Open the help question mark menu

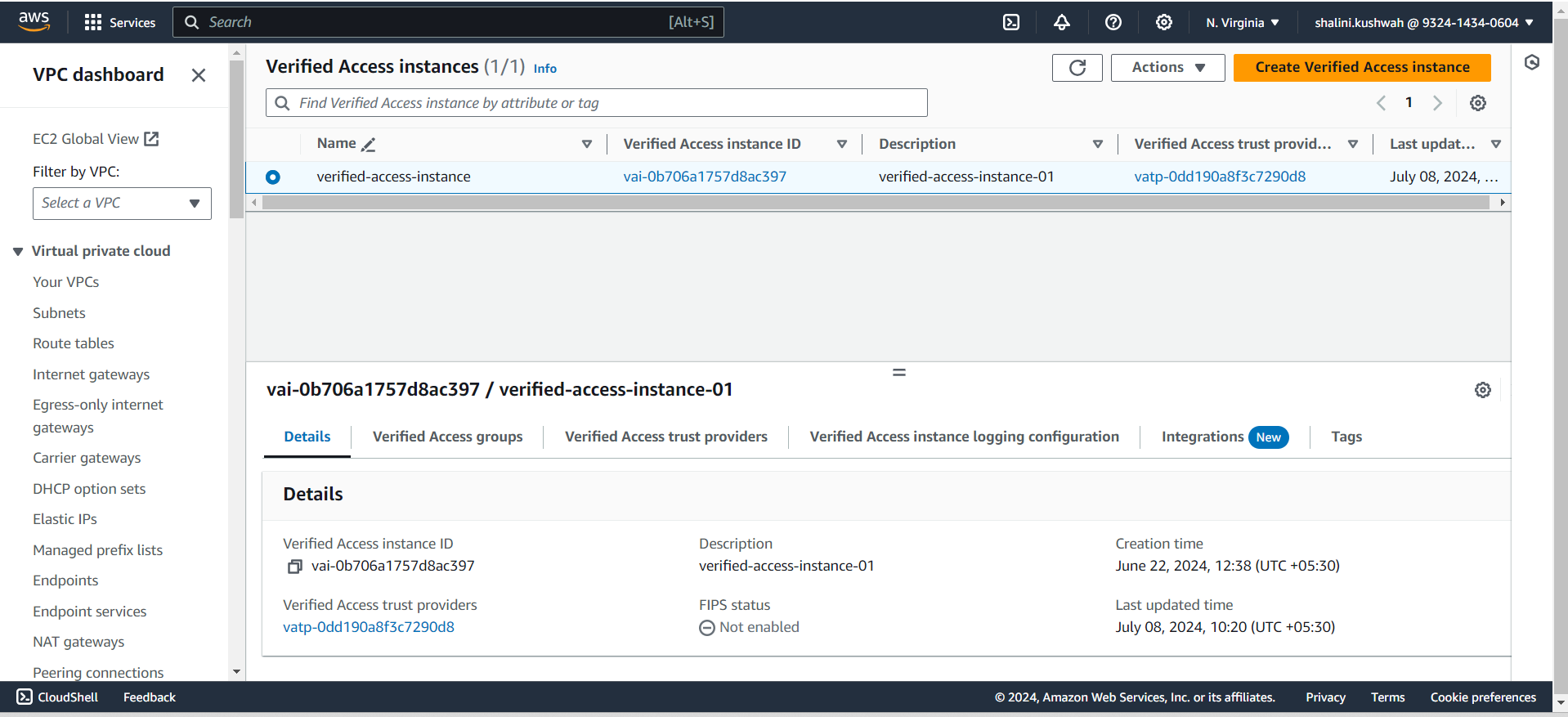(x=1113, y=22)
